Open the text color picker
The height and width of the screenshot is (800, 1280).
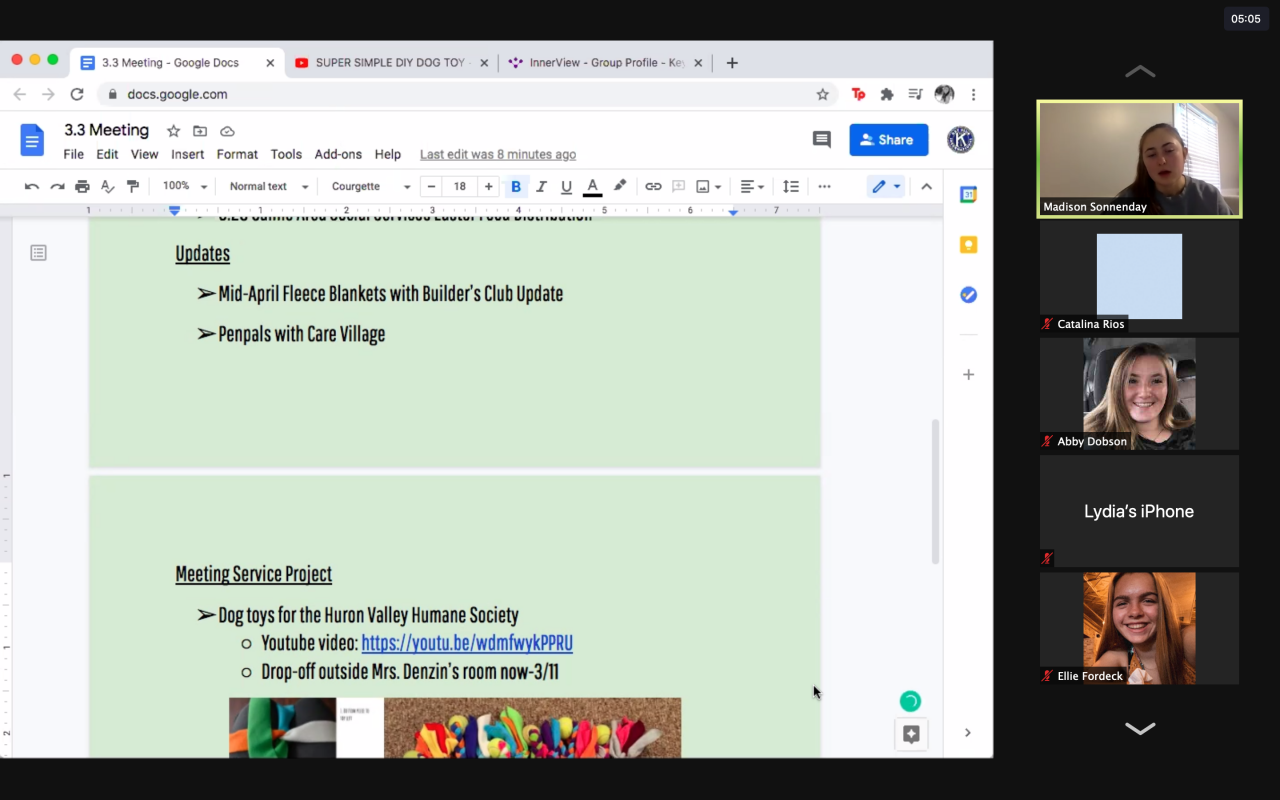pos(592,186)
